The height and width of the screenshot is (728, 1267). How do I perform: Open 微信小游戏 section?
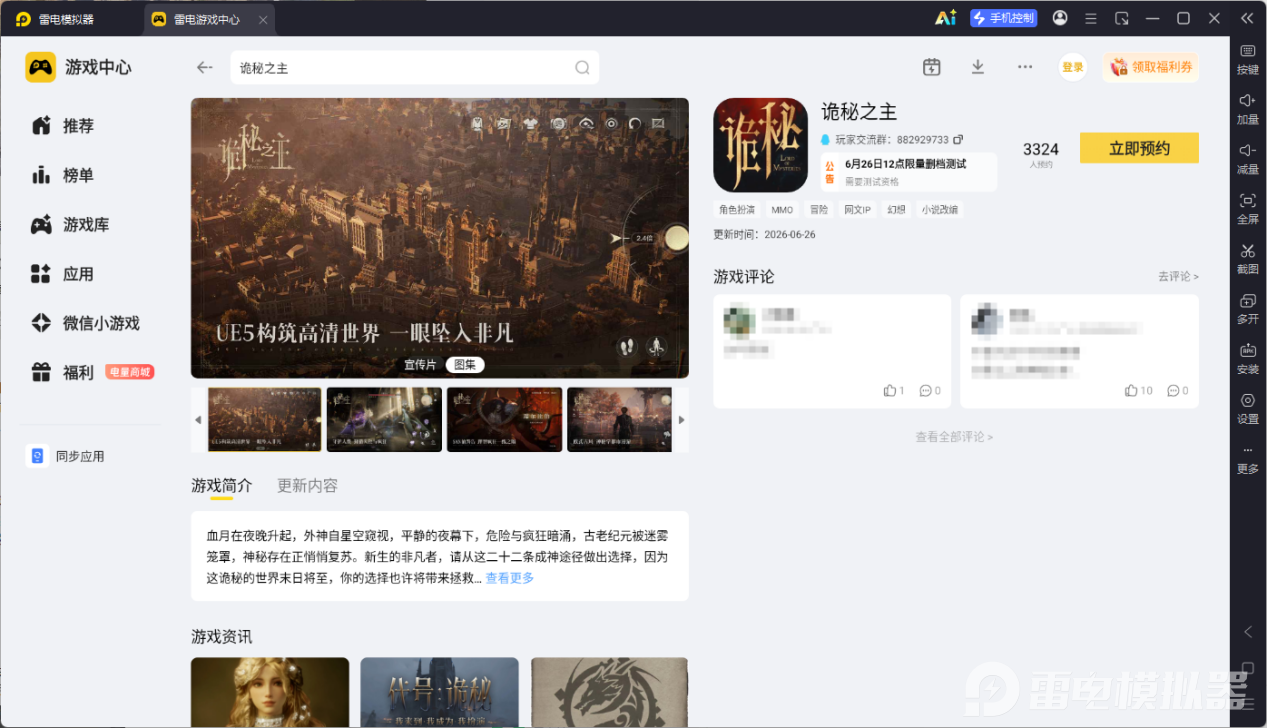[x=85, y=323]
